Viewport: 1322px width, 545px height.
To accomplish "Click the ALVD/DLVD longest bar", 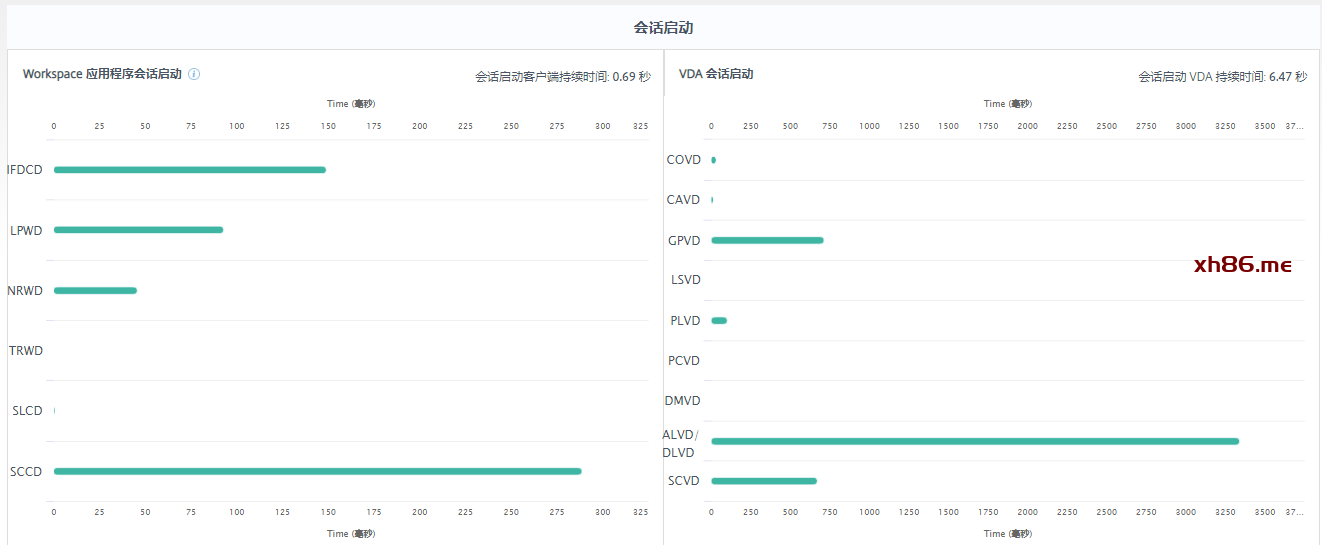I will pos(974,441).
